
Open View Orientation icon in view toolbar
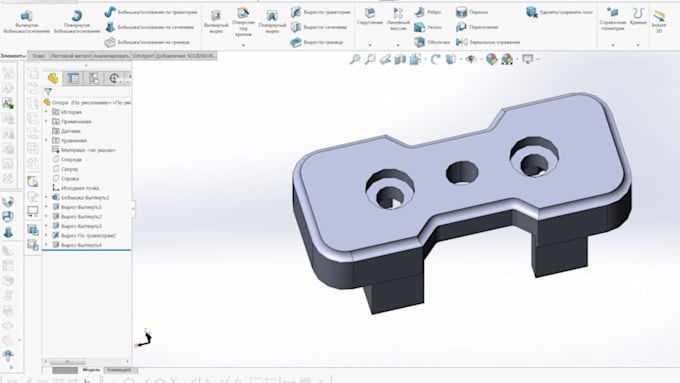click(x=415, y=59)
